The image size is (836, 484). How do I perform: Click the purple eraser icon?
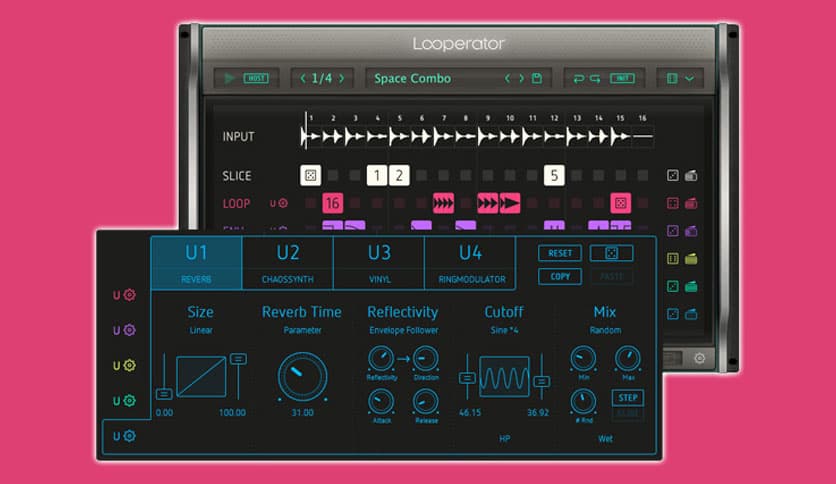[691, 231]
